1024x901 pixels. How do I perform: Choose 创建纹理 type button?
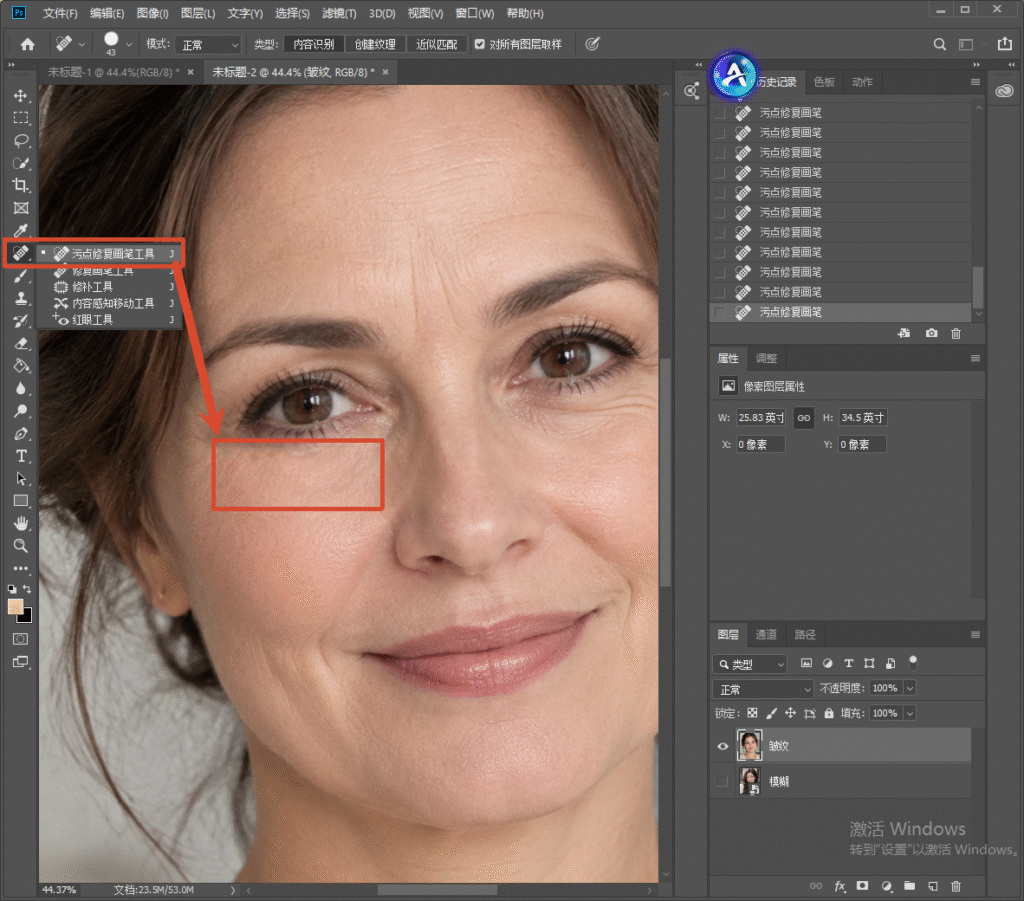(375, 44)
